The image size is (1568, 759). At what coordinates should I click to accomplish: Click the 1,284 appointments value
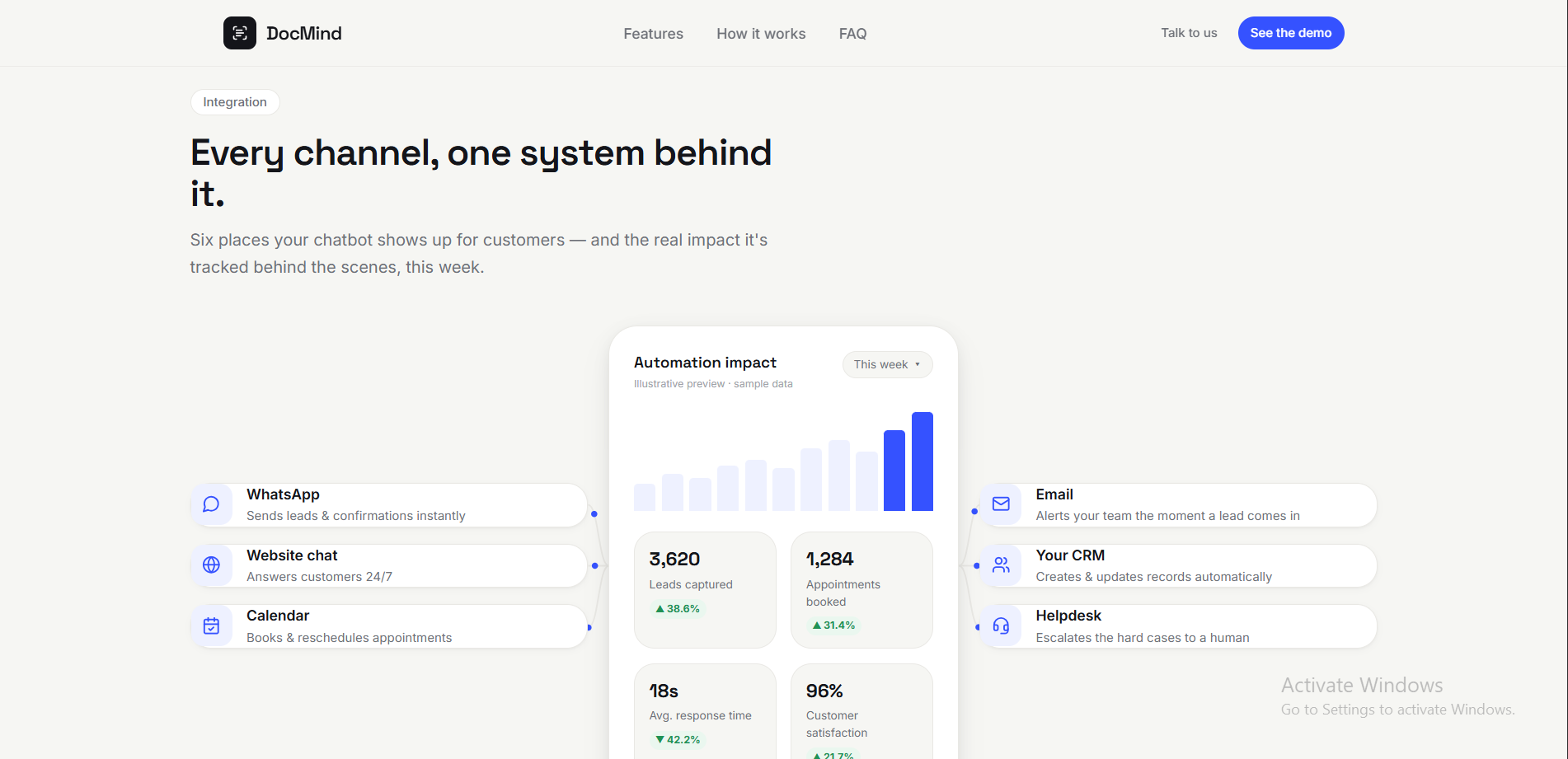(829, 559)
